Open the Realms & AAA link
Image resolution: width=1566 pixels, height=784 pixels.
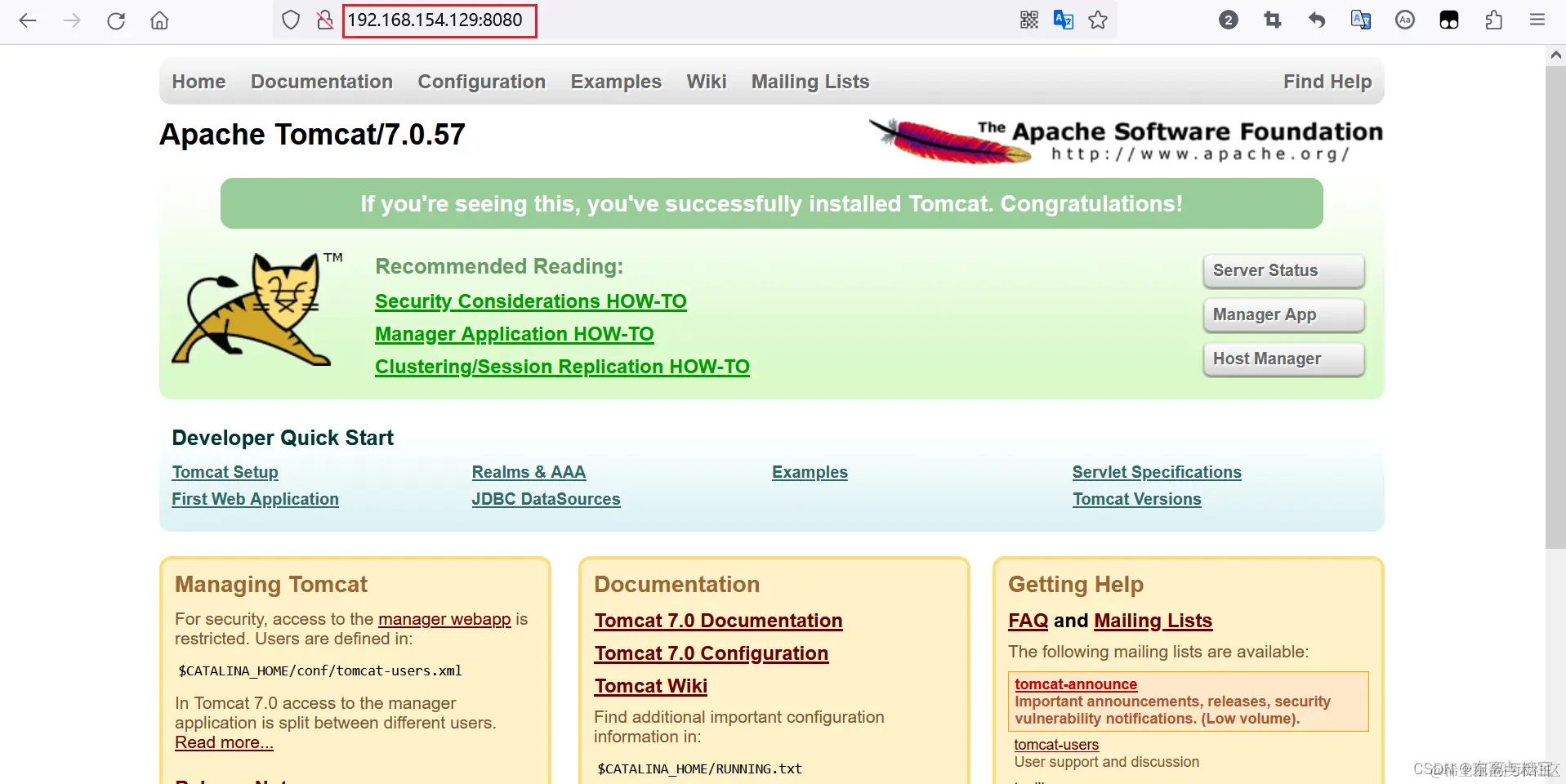click(529, 472)
